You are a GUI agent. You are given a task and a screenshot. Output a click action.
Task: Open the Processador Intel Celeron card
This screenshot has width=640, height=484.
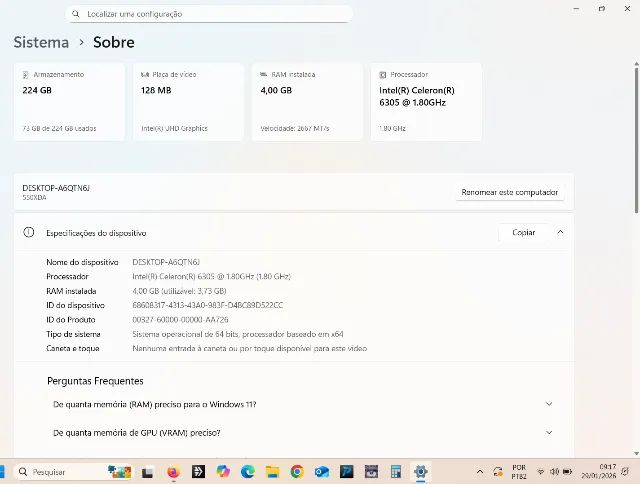(x=426, y=102)
